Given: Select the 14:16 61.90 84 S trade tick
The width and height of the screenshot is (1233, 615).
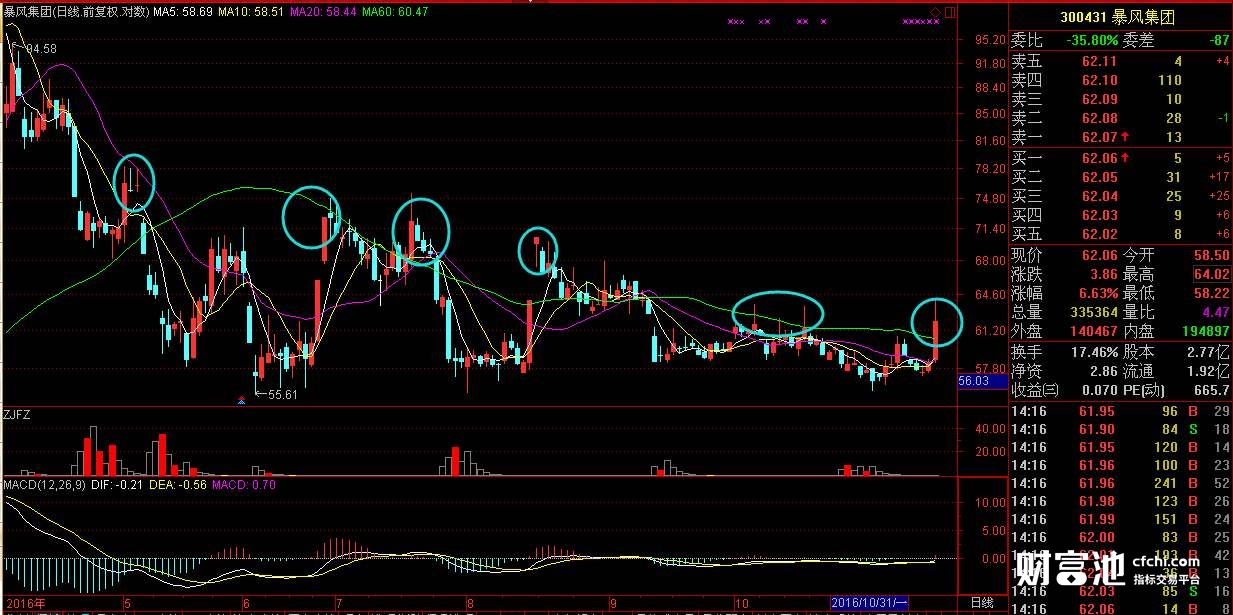Looking at the screenshot, I should pyautogui.click(x=1121, y=429).
